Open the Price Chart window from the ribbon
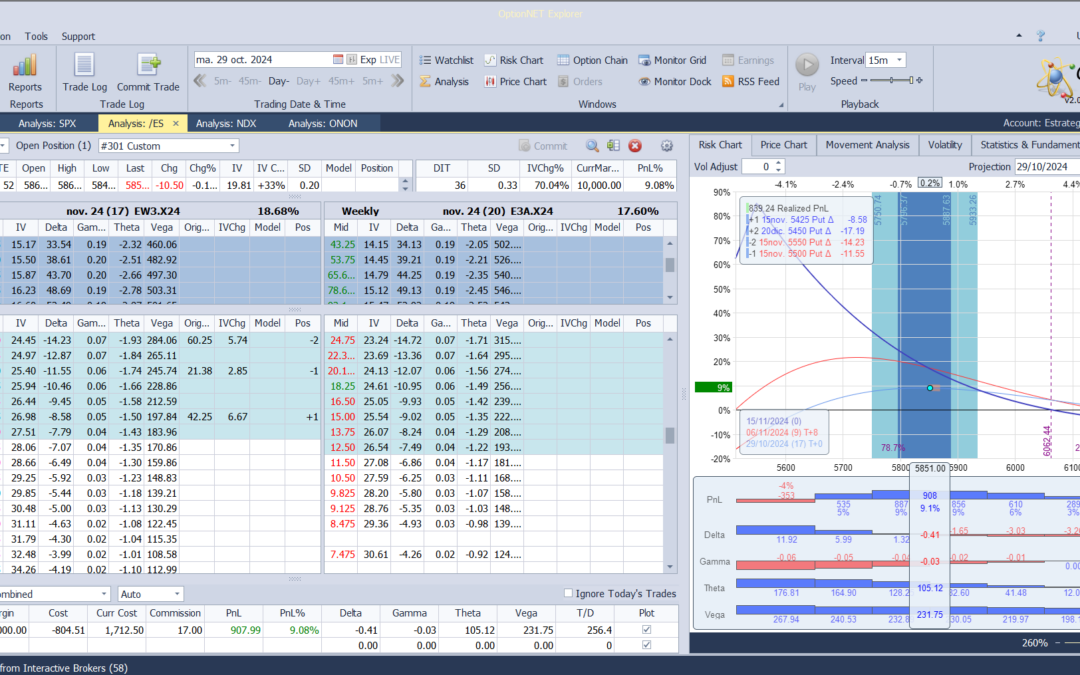1080x675 pixels. 515,81
